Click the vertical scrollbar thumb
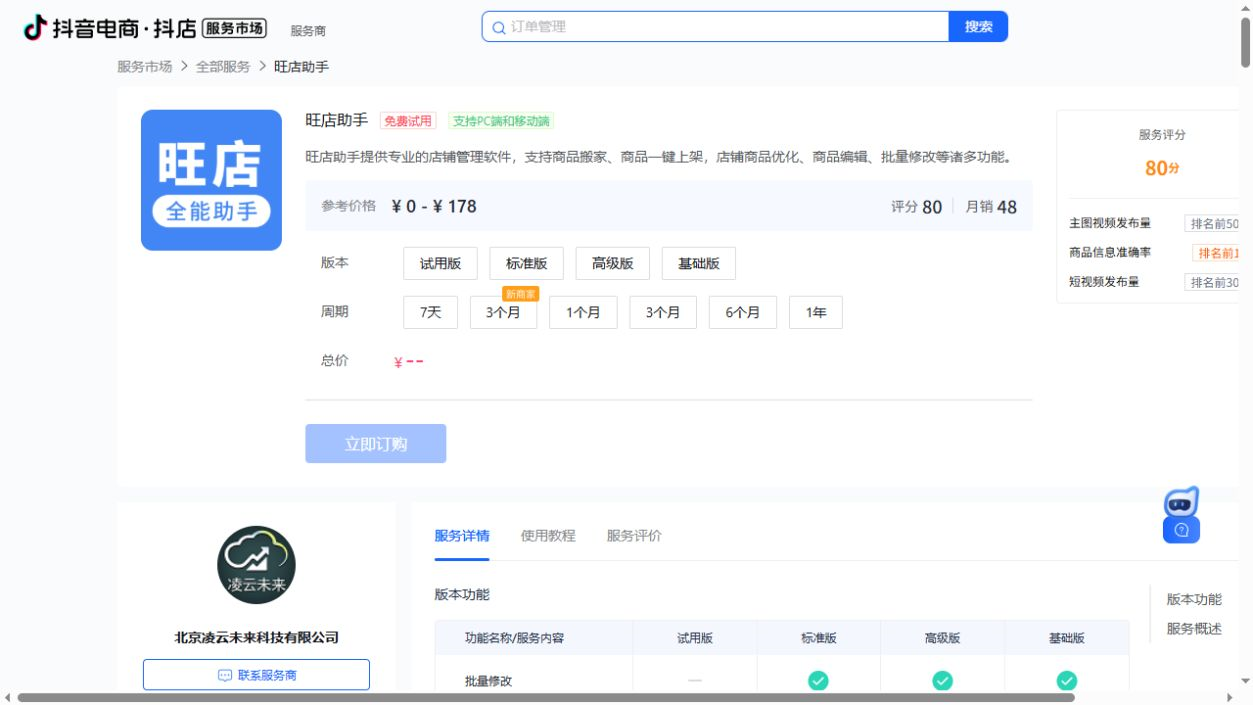 pyautogui.click(x=1246, y=42)
